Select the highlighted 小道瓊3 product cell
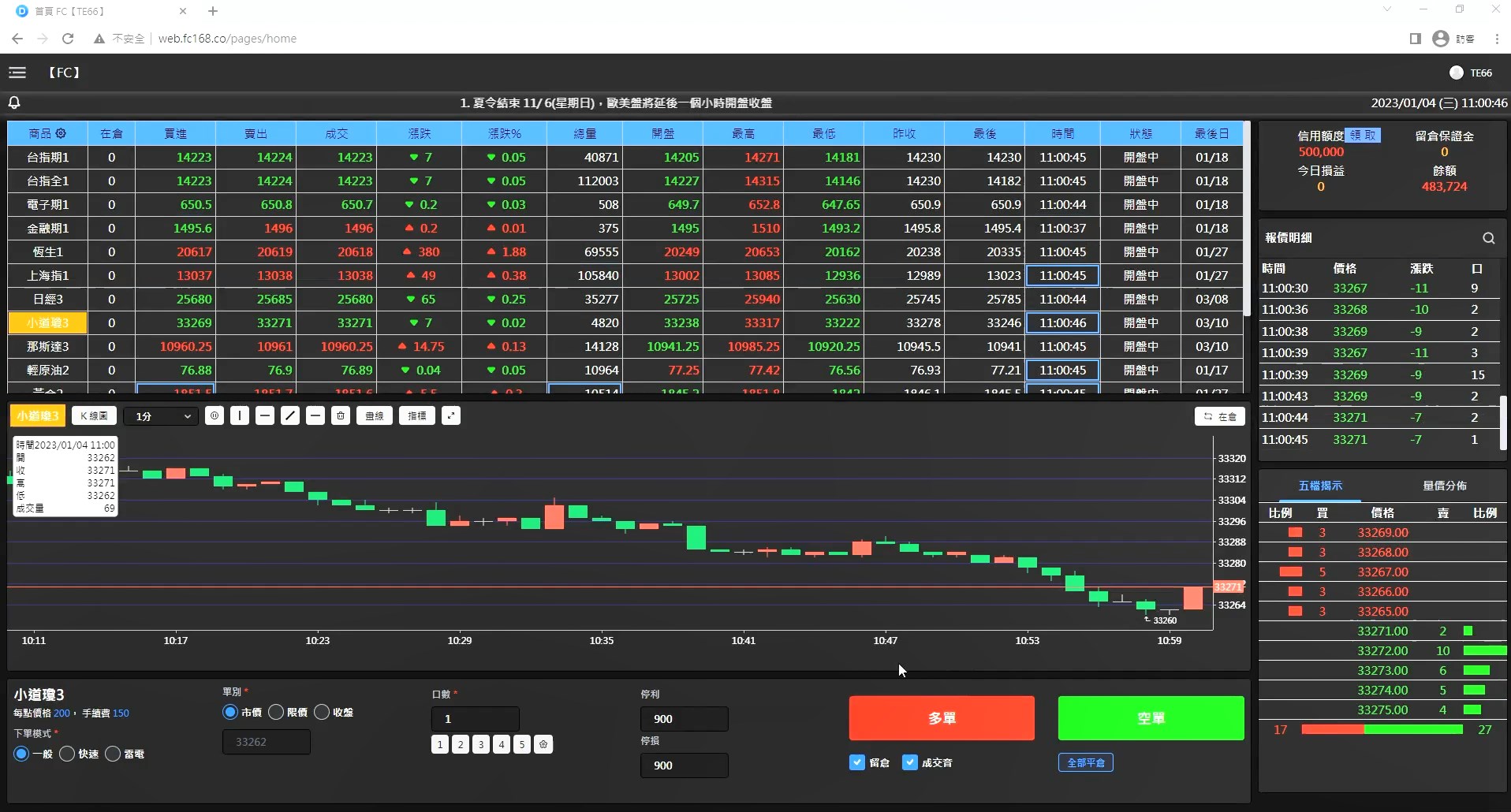The height and width of the screenshot is (812, 1511). pyautogui.click(x=47, y=322)
